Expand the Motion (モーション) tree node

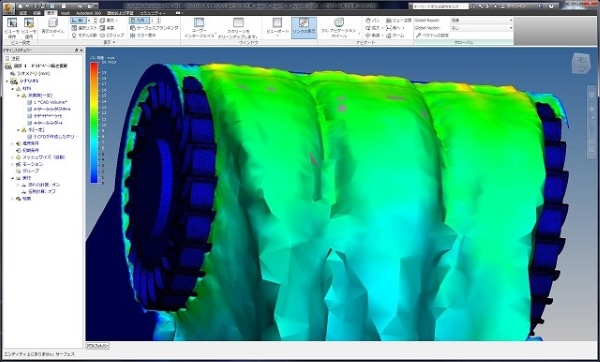[13, 164]
